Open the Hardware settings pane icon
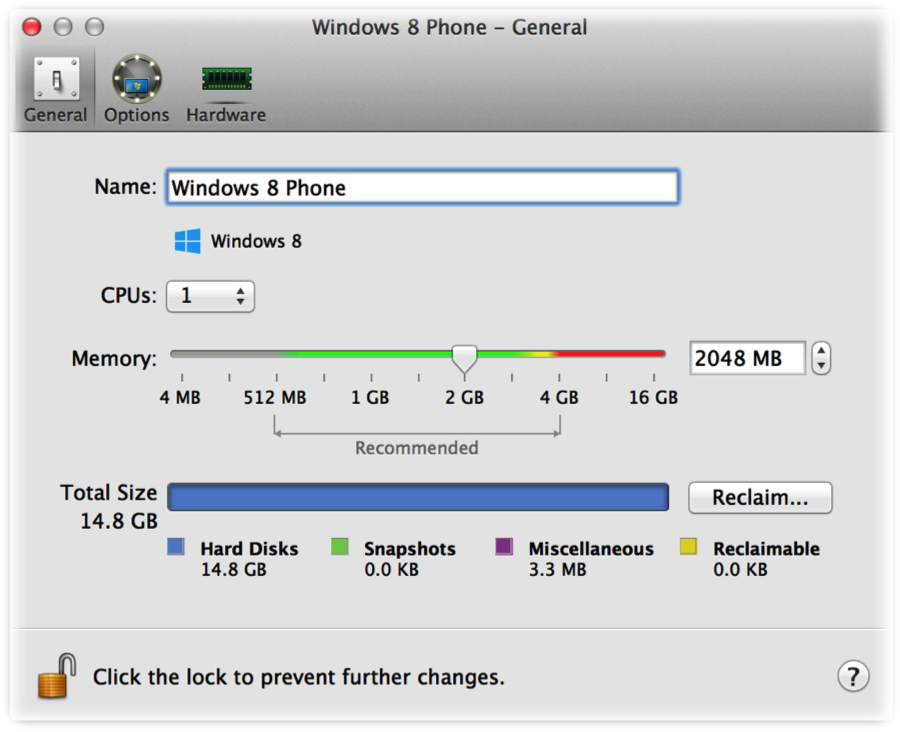900x732 pixels. (x=227, y=79)
